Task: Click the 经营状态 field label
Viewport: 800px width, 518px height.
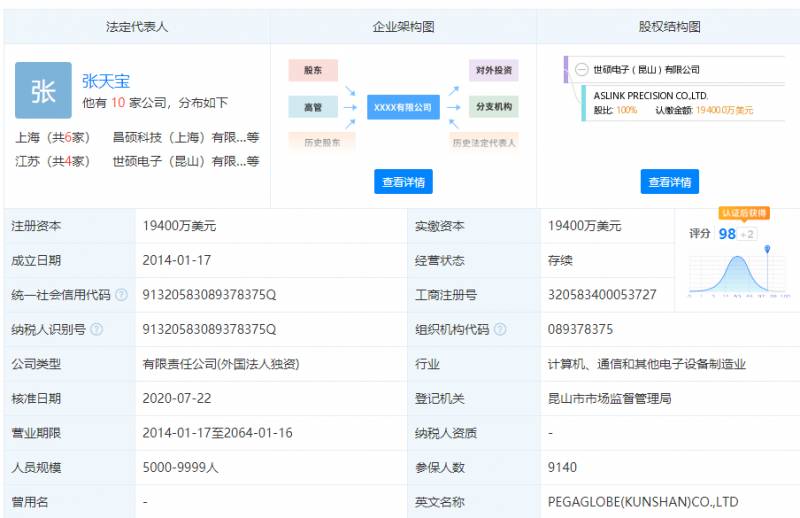Action: (440, 260)
